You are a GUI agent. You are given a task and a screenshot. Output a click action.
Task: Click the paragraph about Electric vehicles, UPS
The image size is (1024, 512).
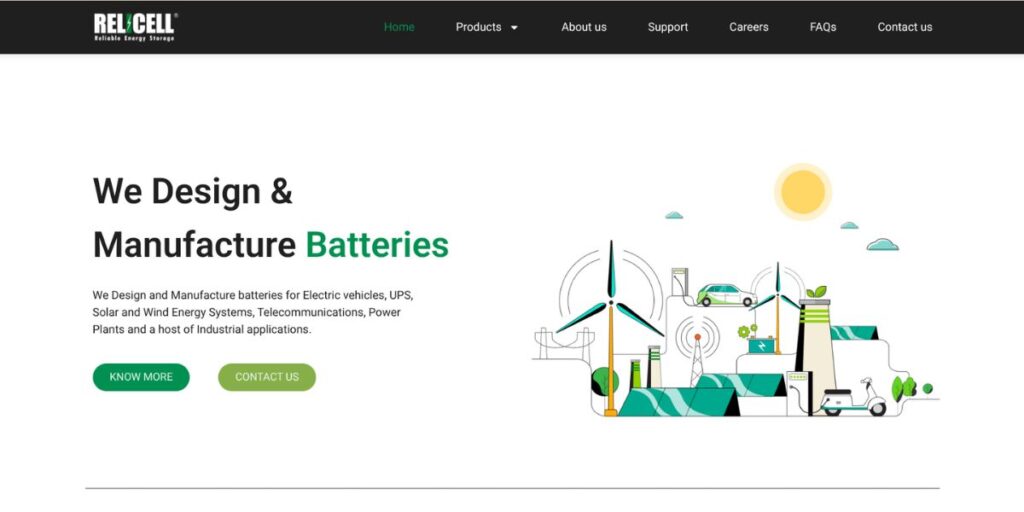[253, 312]
